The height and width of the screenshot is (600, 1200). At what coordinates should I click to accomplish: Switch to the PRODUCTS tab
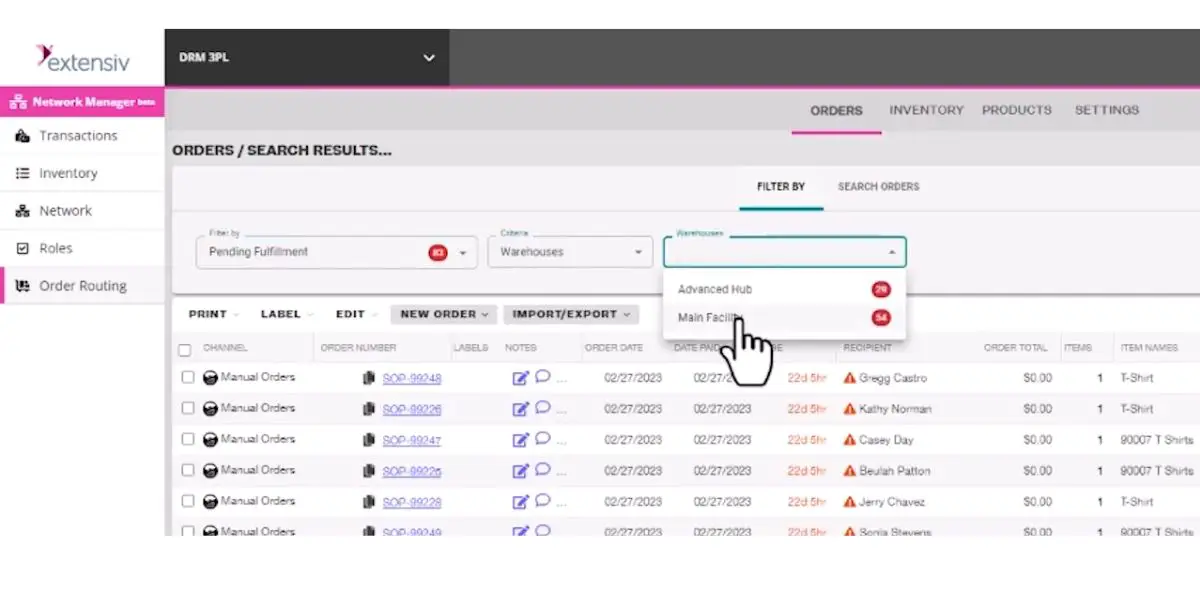coord(1016,110)
